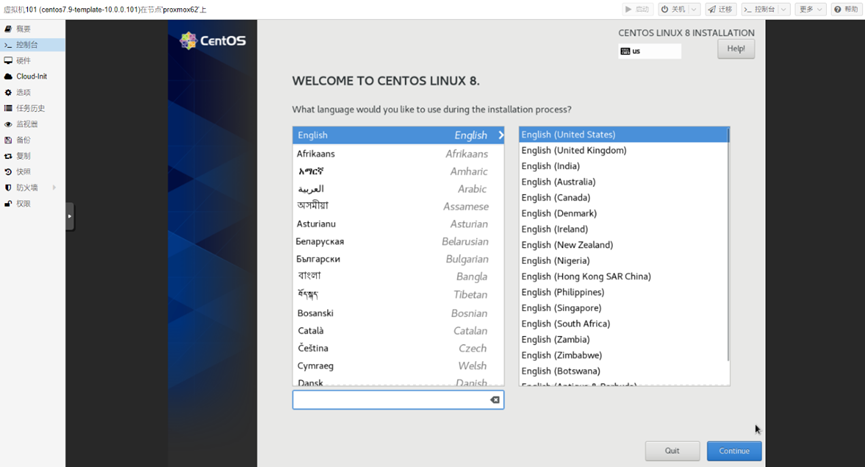Choose English (Botswana) locale

pyautogui.click(x=623, y=371)
